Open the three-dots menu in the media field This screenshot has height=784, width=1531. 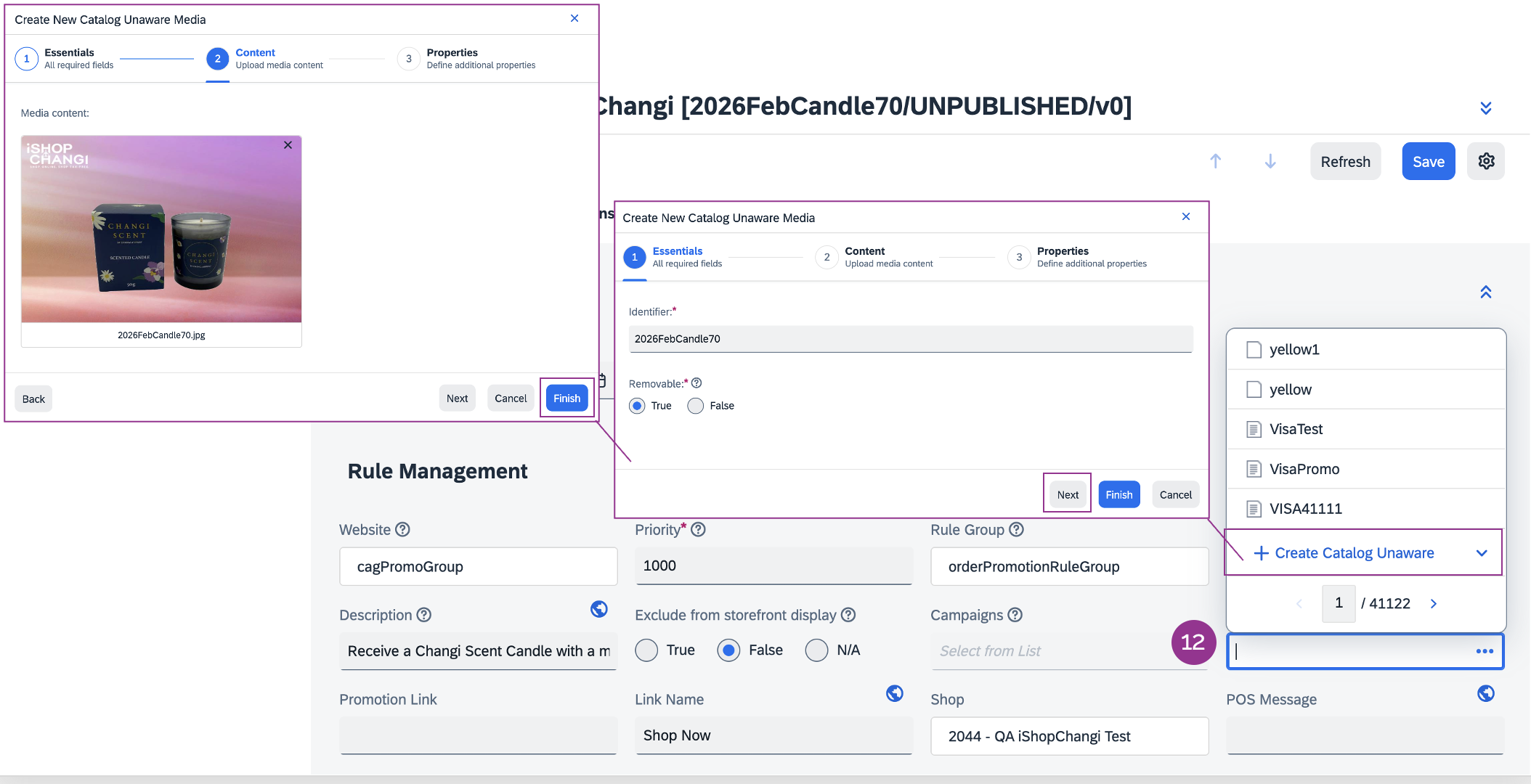pyautogui.click(x=1485, y=651)
